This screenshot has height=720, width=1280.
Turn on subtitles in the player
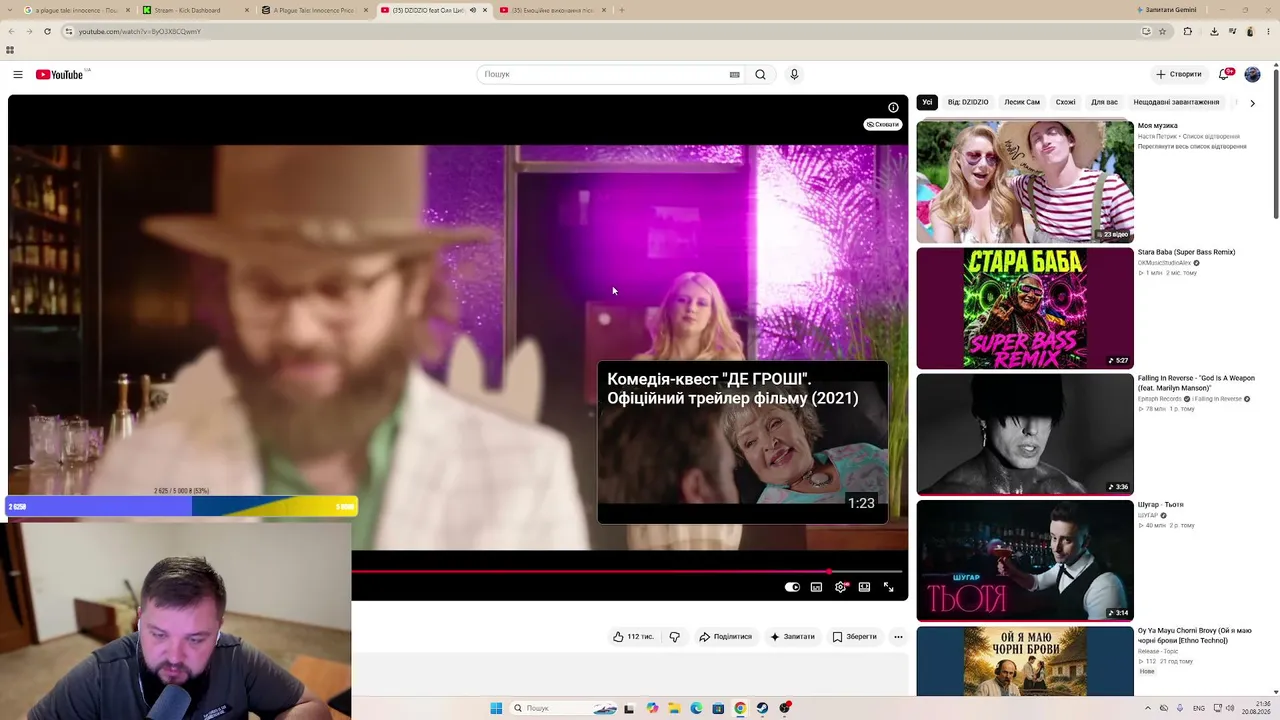[x=816, y=587]
